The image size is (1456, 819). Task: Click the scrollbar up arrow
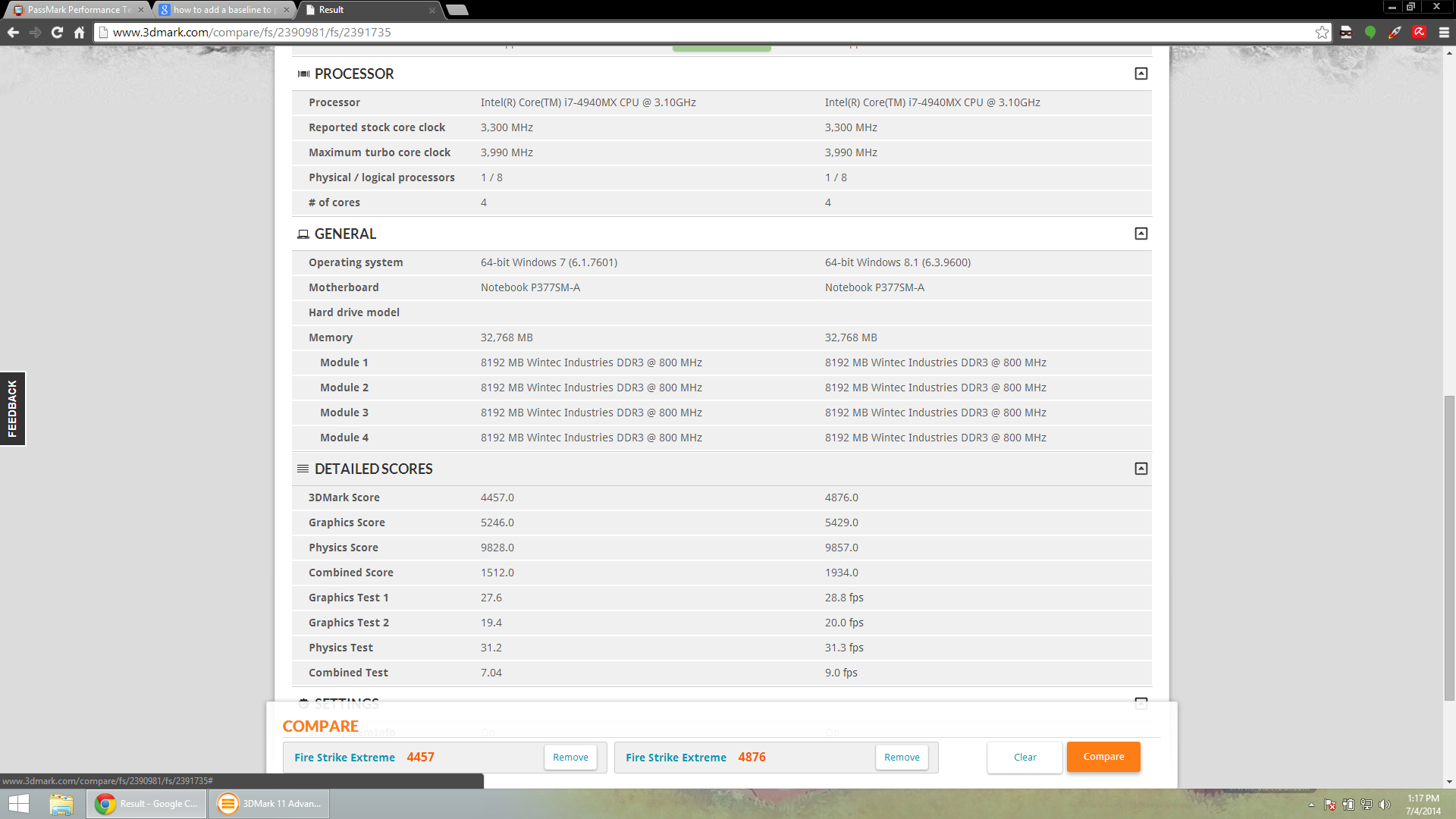(1449, 53)
